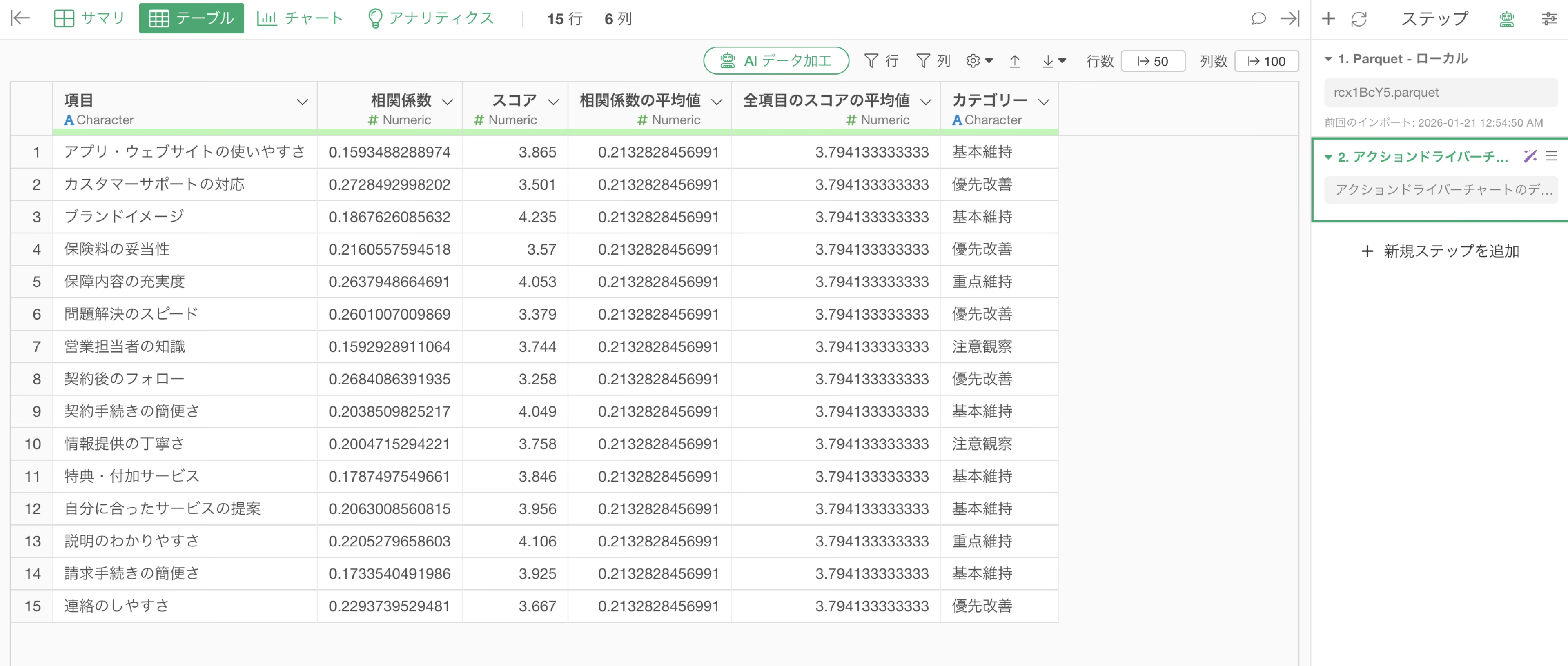The image size is (1568, 666).
Task: Click the AI データ加工 button
Action: click(775, 61)
